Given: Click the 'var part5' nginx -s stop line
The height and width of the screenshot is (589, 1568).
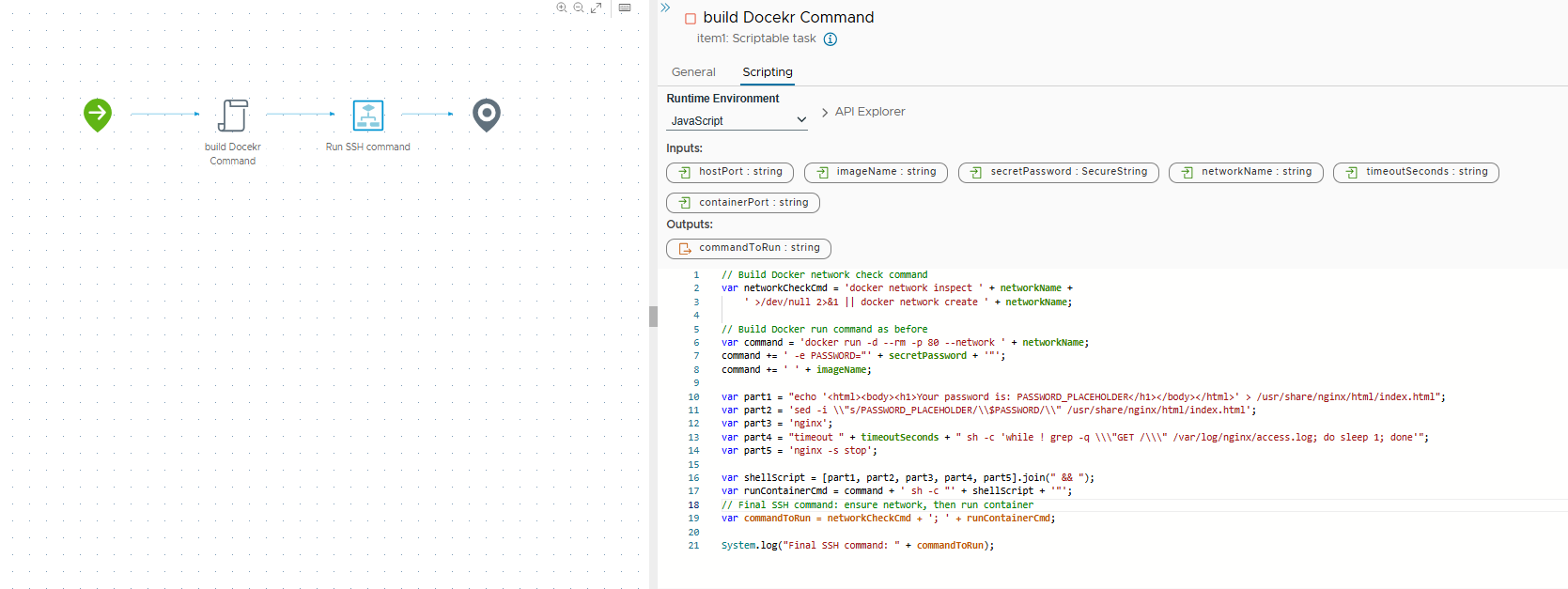Looking at the screenshot, I should (x=800, y=451).
